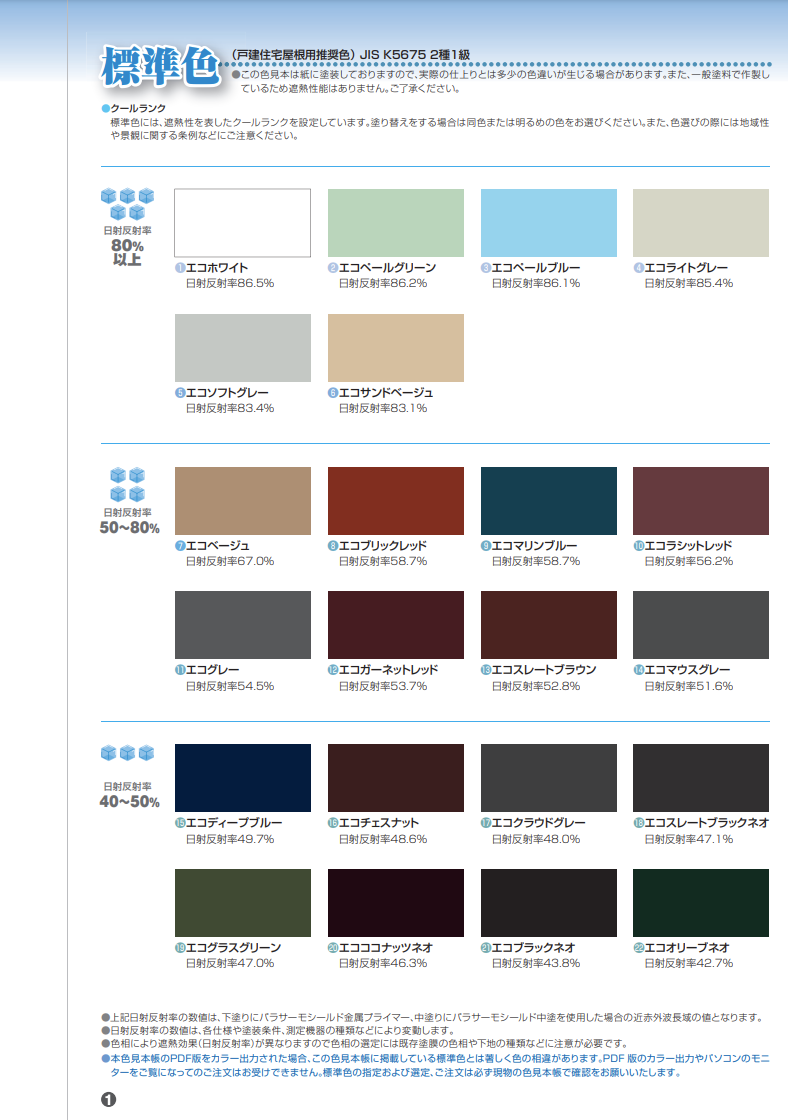Screen dimensions: 788x1120
Task: Click the 日射反射率42.7% text under エコオリーブネオ
Action: pos(688,963)
